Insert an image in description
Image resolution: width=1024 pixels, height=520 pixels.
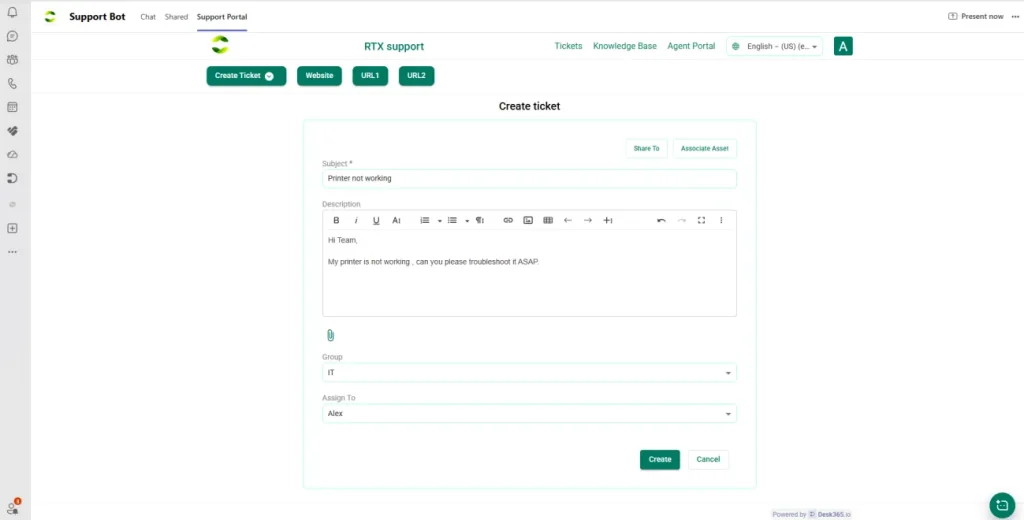coord(528,220)
